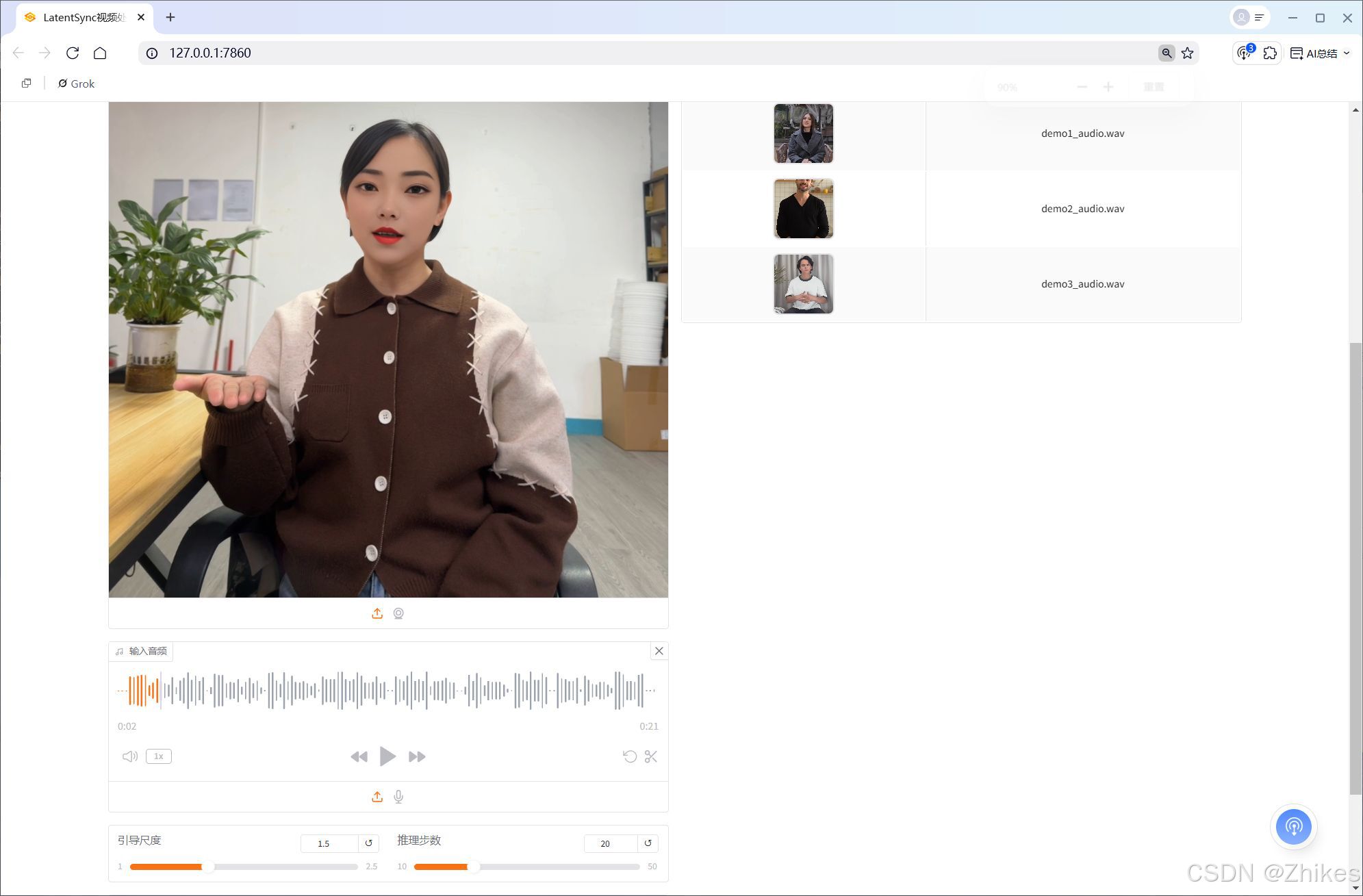Open the Grok bookmark
The width and height of the screenshot is (1363, 896).
pyautogui.click(x=77, y=84)
